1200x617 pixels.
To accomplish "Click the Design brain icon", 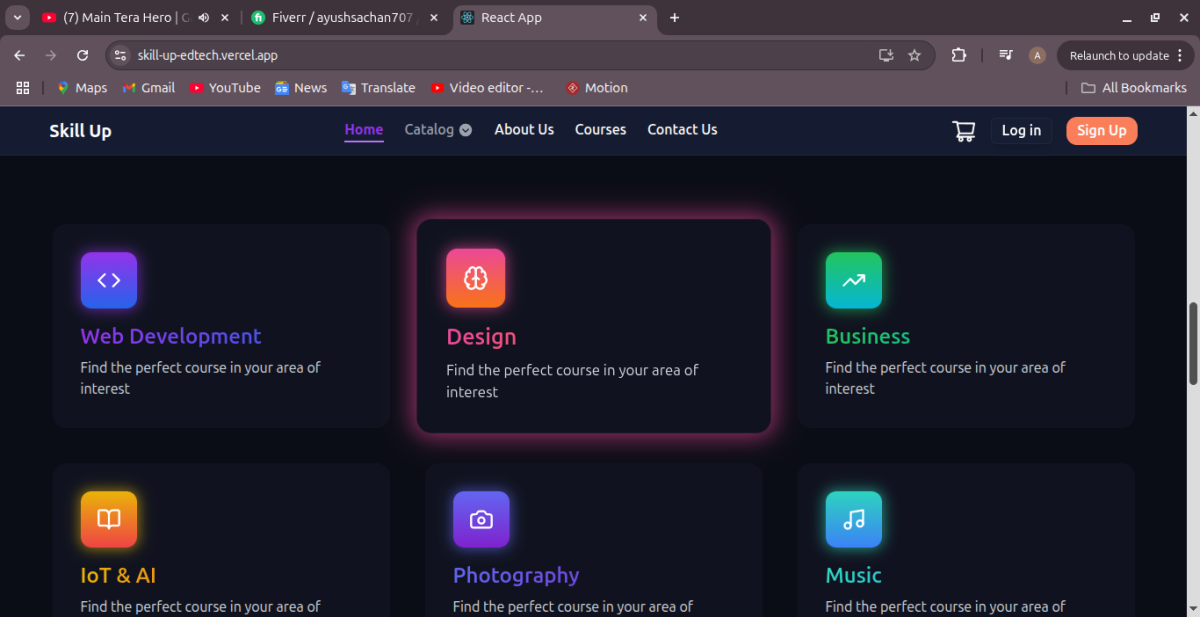I will (475, 278).
